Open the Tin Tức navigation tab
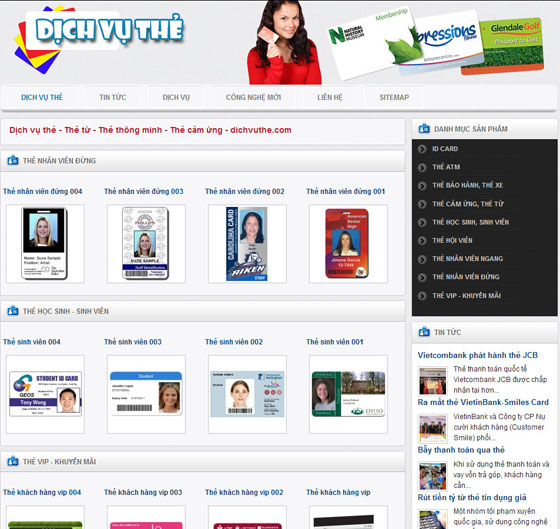Screen dimensions: 560x529 [112, 97]
